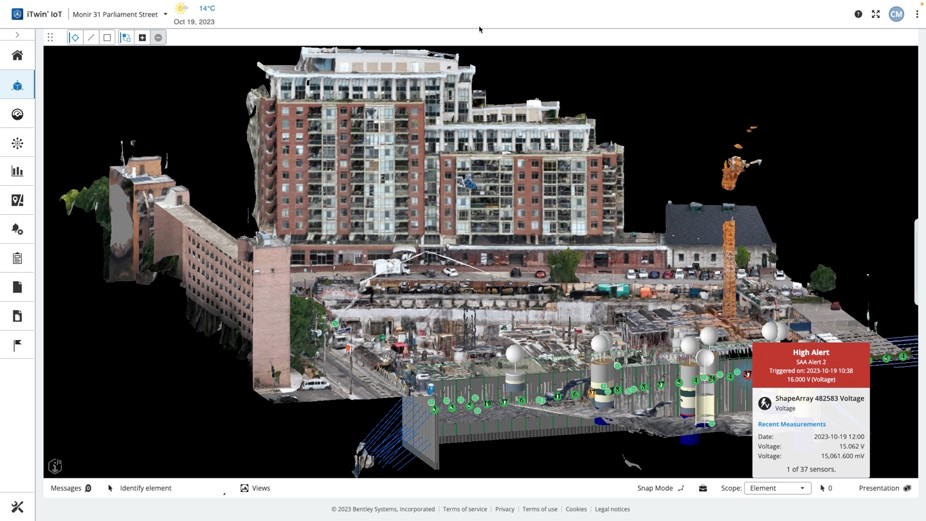Open the Terms of service link

click(465, 509)
